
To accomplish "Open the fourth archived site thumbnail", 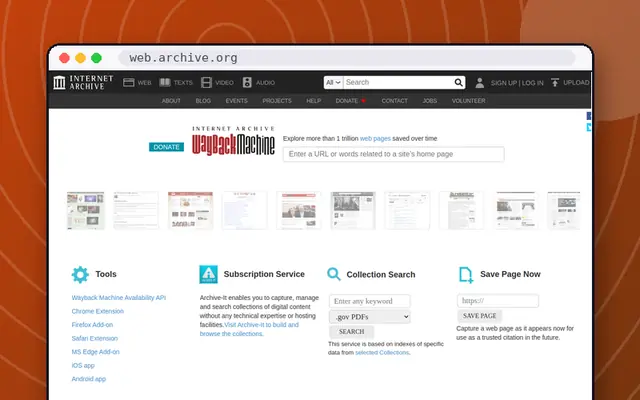I will point(244,211).
